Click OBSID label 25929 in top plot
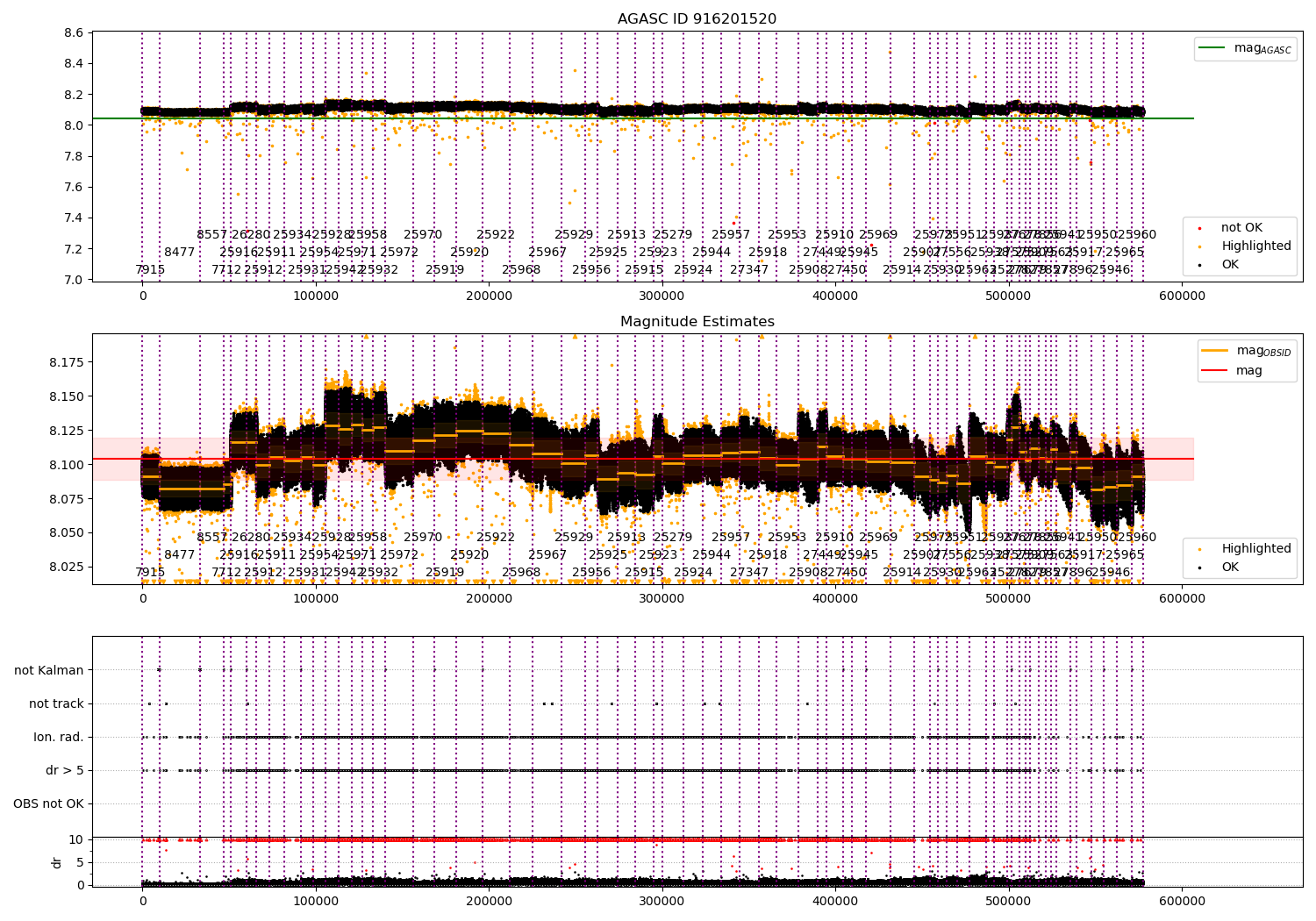This screenshot has height=921, width=1316. (574, 234)
